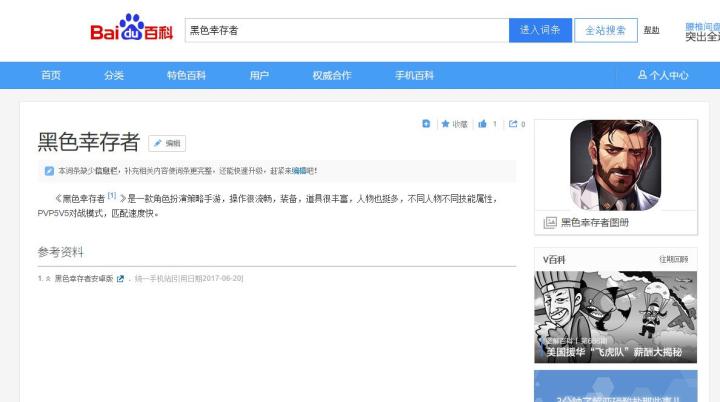Click the share icon
This screenshot has width=720, height=402.
point(513,124)
